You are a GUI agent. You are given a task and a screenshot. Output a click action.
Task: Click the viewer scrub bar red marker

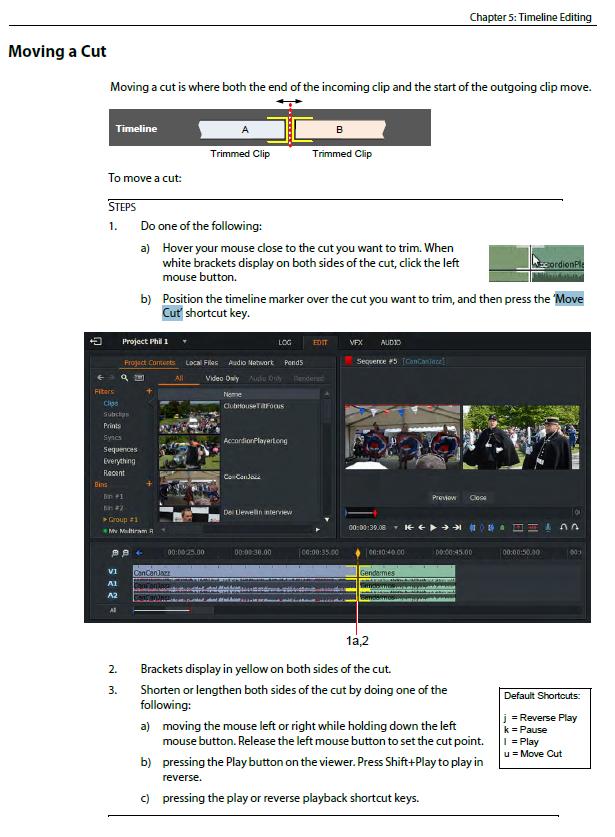tap(374, 513)
